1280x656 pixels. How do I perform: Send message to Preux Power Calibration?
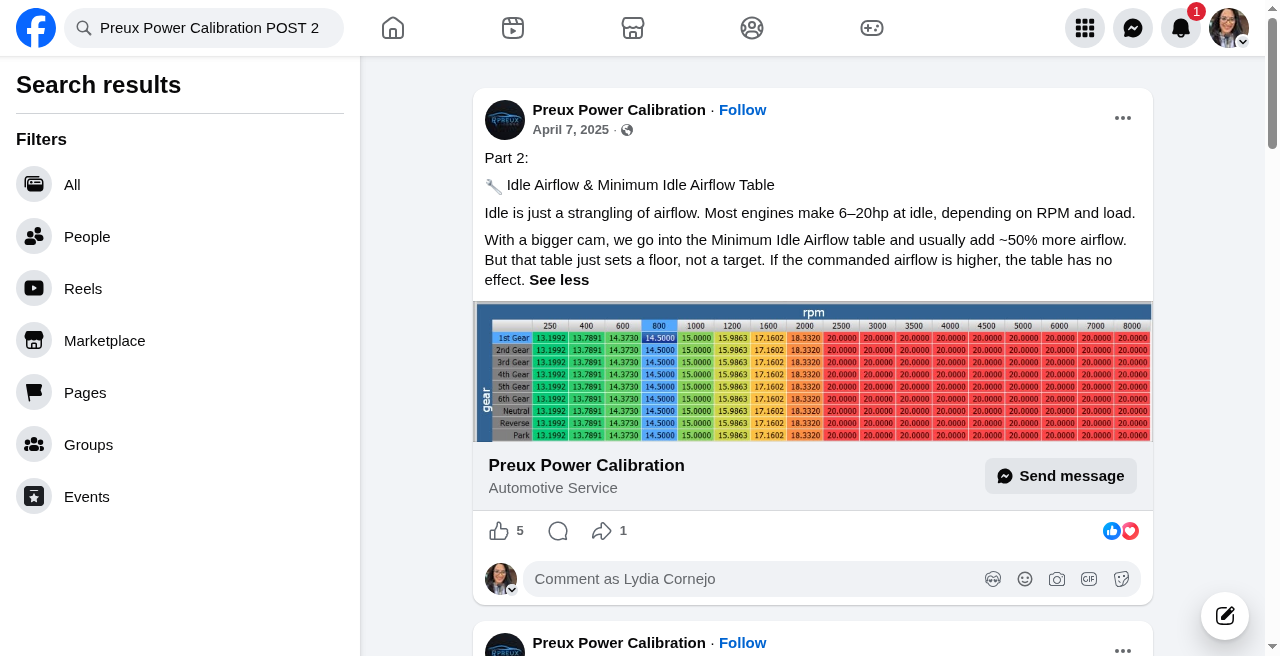click(x=1061, y=476)
